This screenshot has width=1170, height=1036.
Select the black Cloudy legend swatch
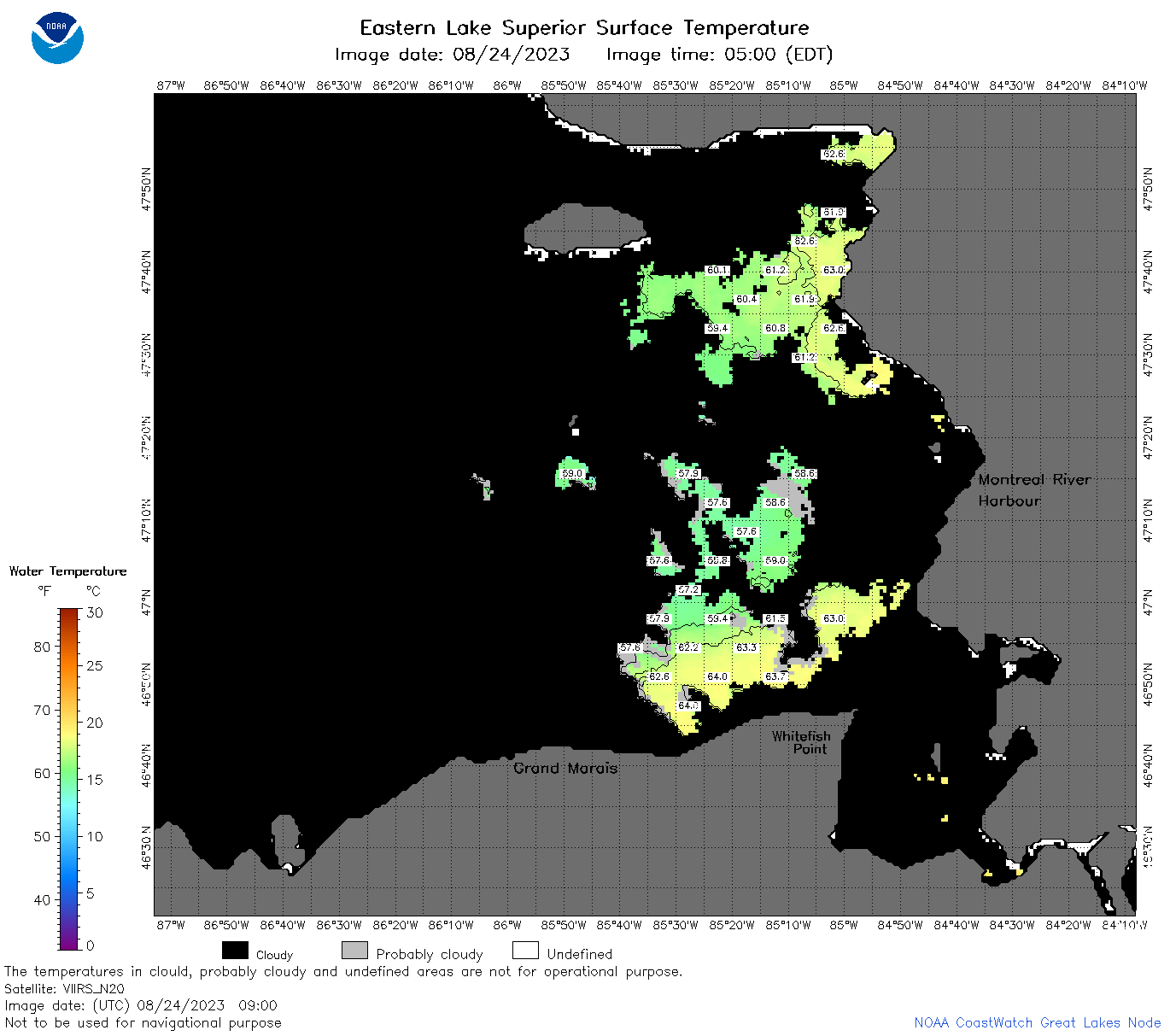[x=235, y=951]
